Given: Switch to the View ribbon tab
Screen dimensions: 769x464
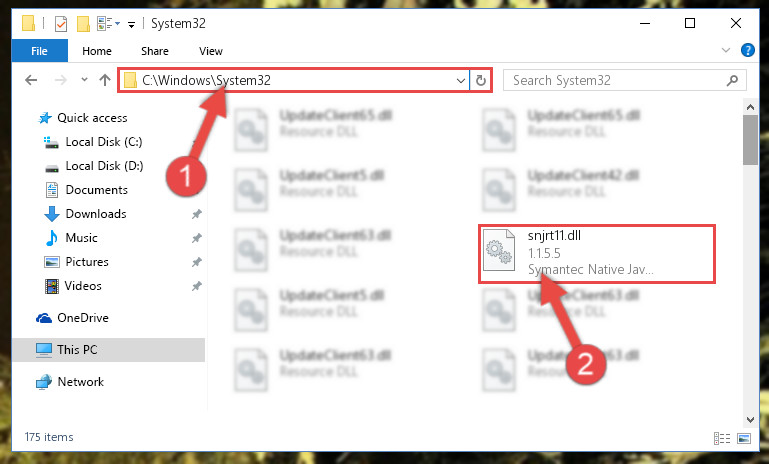Looking at the screenshot, I should 211,51.
